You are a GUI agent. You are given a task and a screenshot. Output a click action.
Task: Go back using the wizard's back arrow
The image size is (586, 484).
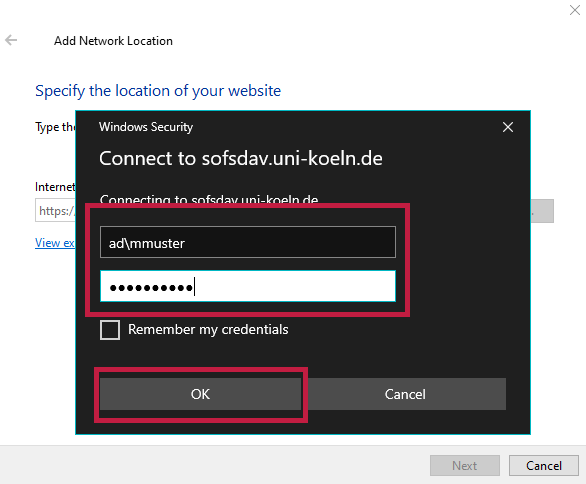click(11, 40)
